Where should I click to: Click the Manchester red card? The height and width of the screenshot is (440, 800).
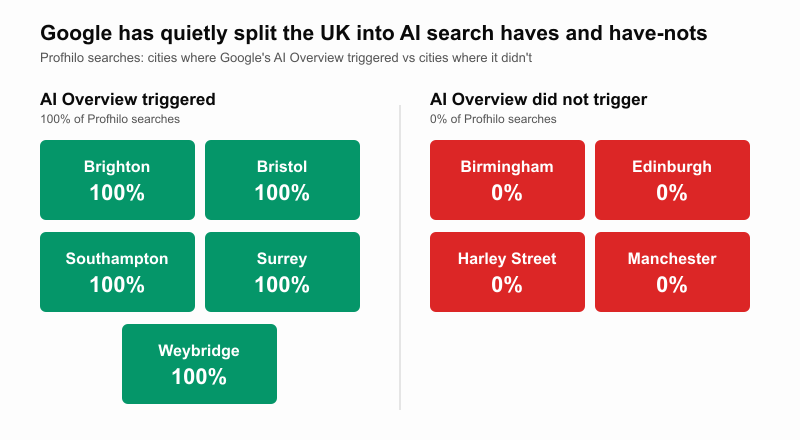pos(672,272)
